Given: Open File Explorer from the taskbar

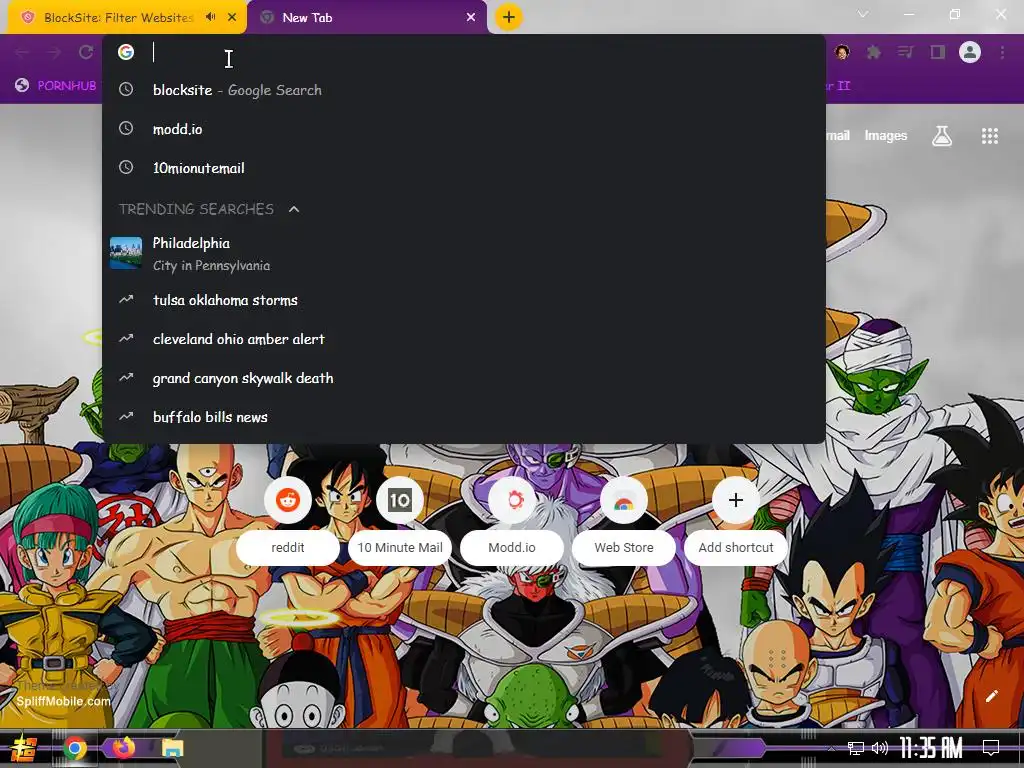Looking at the screenshot, I should (172, 748).
